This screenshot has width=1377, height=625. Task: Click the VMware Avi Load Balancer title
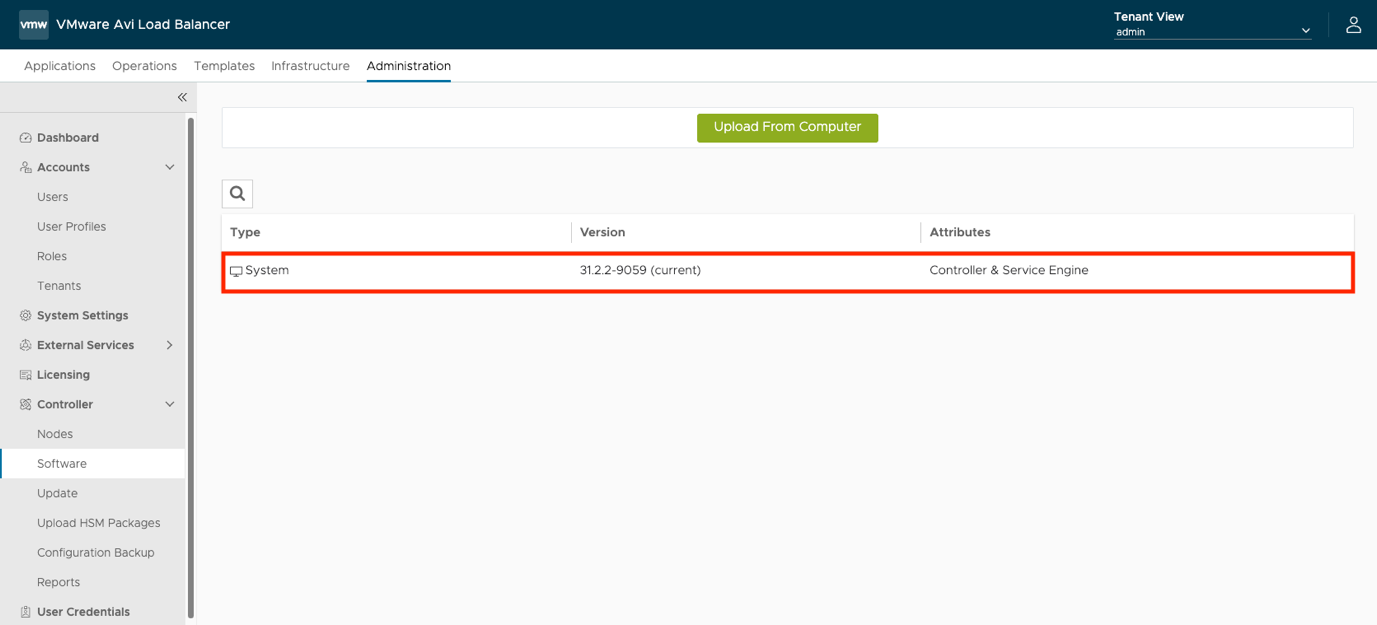click(x=143, y=24)
